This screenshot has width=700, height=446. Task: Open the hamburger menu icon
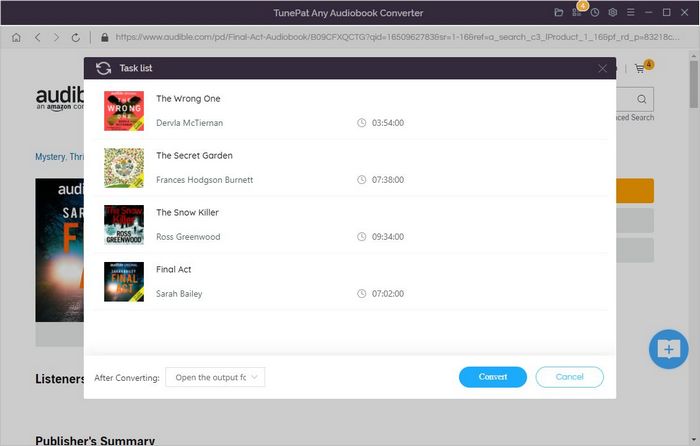tap(630, 13)
